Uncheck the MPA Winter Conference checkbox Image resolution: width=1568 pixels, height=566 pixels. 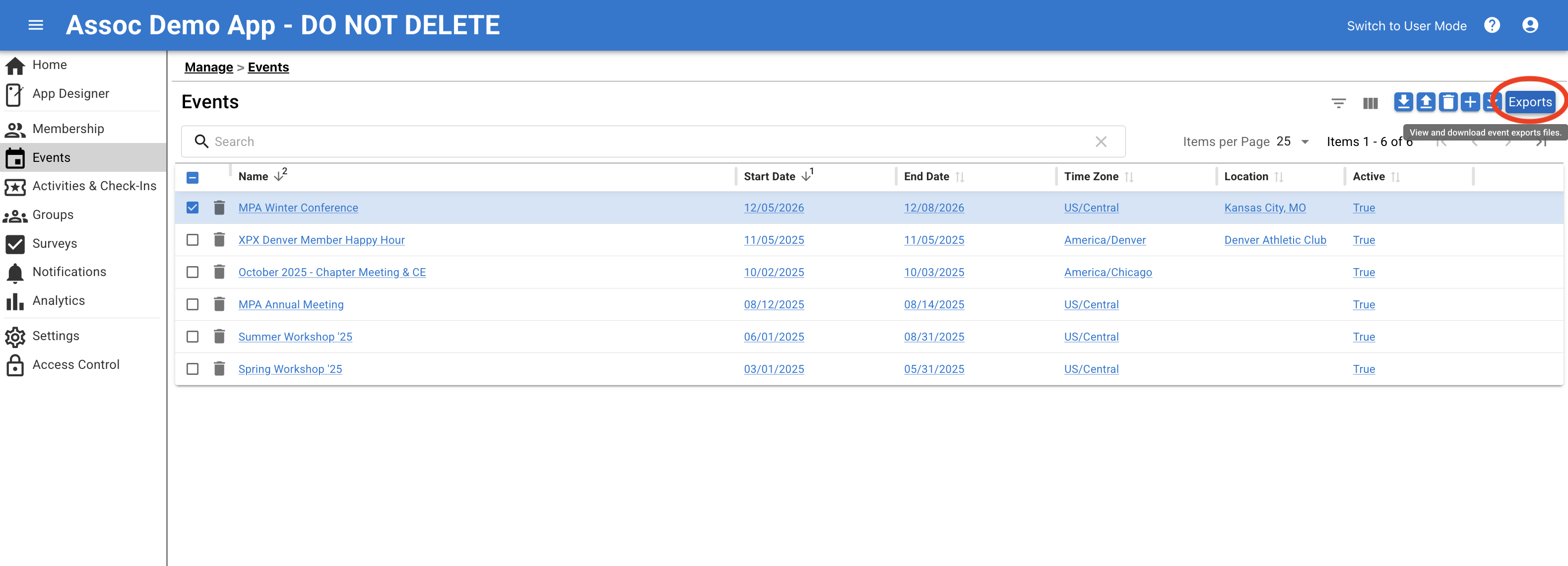tap(193, 208)
